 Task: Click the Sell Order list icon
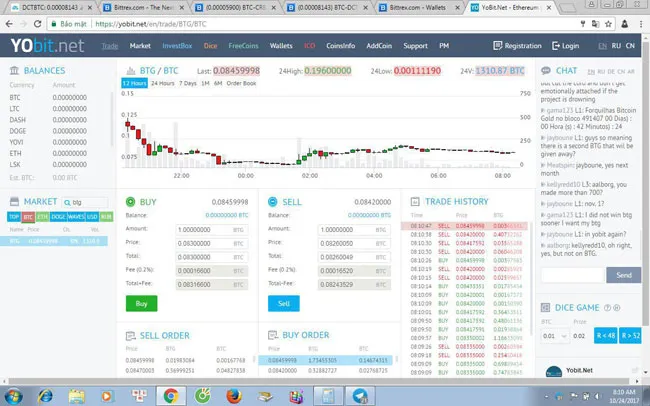[x=131, y=335]
